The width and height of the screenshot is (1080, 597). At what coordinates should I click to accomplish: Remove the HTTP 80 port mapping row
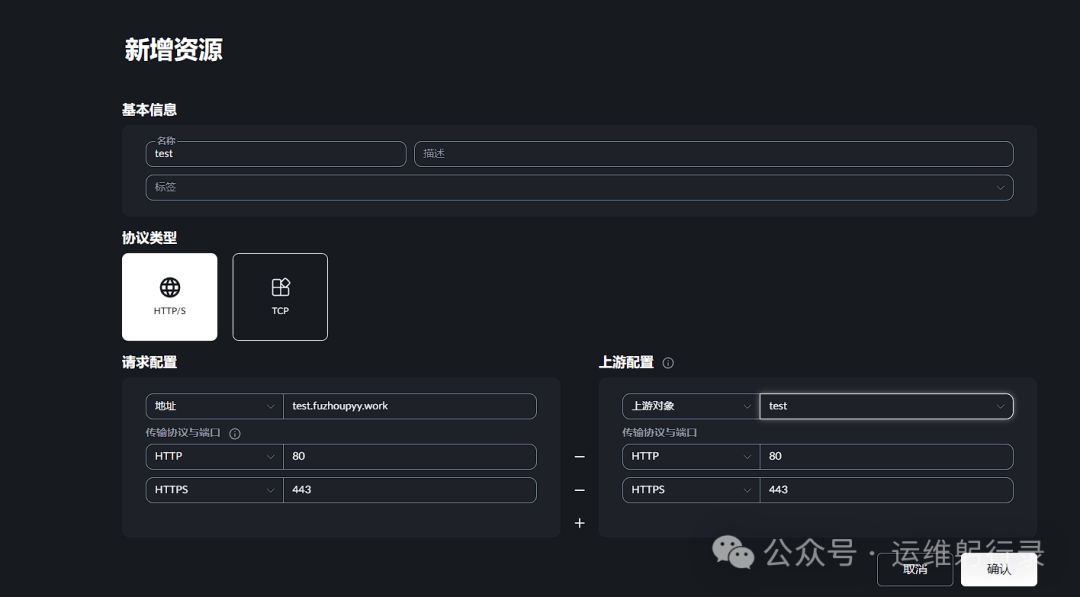pyautogui.click(x=580, y=457)
